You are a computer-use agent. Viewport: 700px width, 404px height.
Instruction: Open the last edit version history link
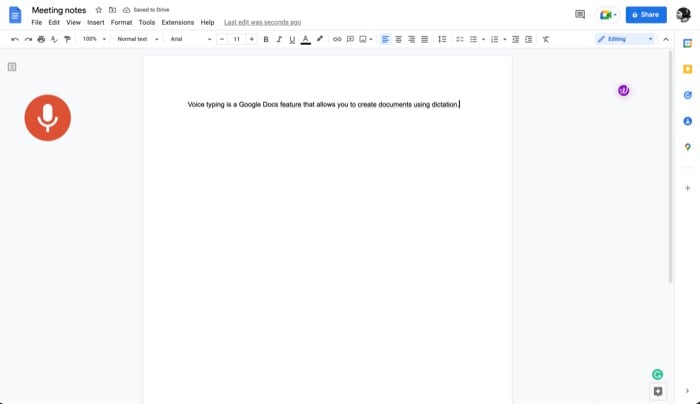[x=262, y=22]
